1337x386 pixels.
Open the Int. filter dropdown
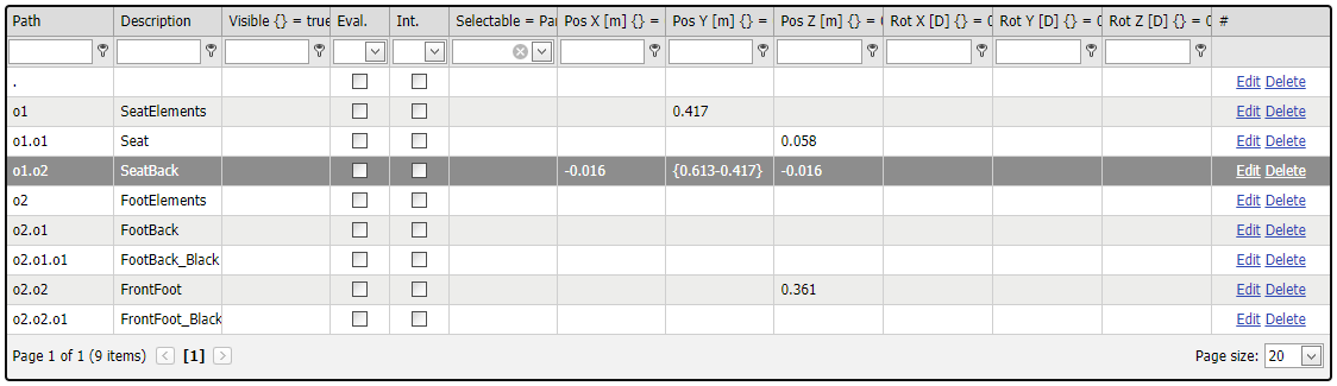pyautogui.click(x=435, y=52)
